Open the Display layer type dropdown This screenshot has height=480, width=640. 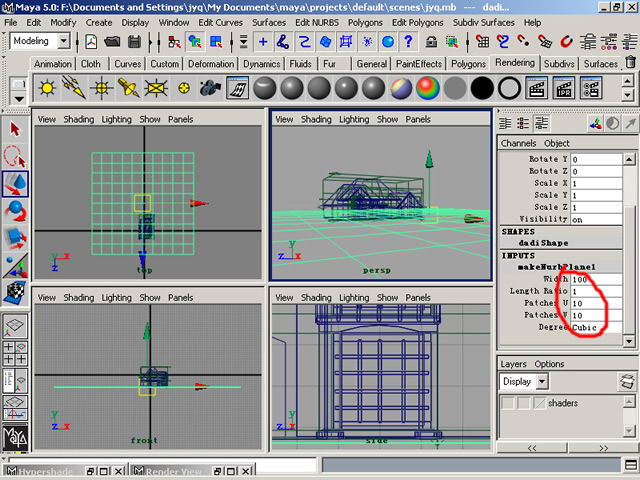542,382
